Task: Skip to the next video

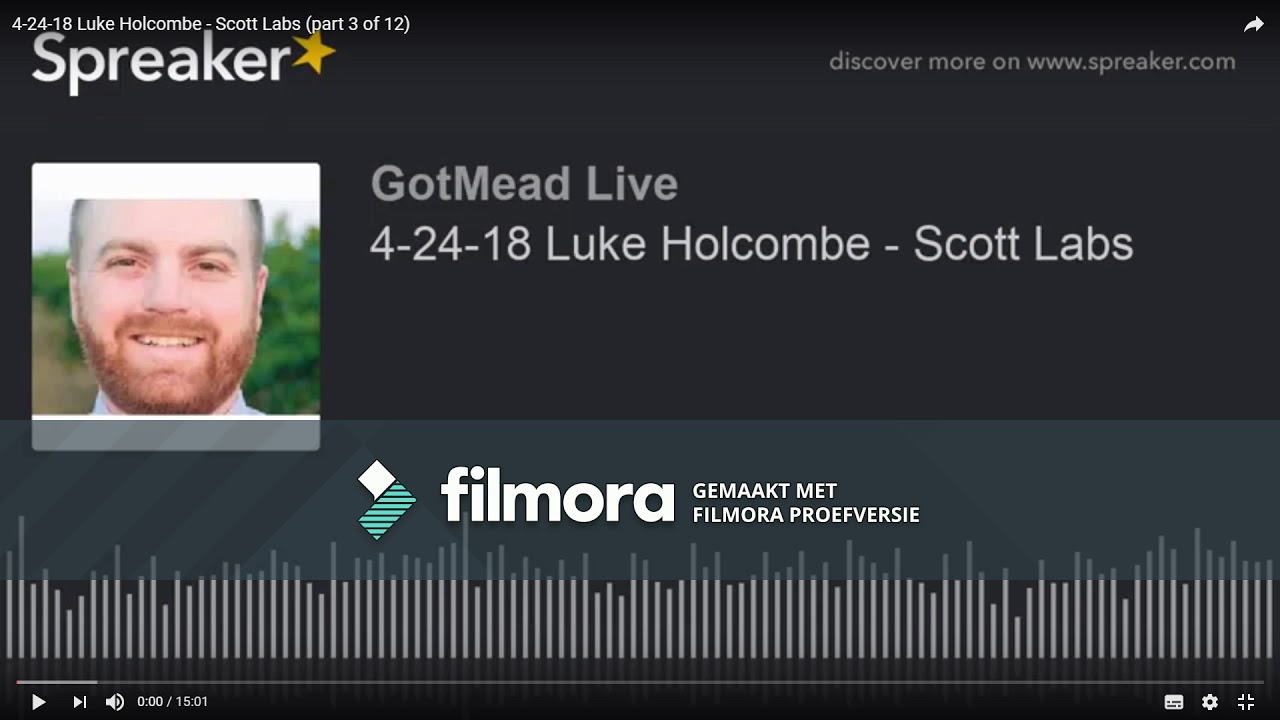Action: (80, 702)
